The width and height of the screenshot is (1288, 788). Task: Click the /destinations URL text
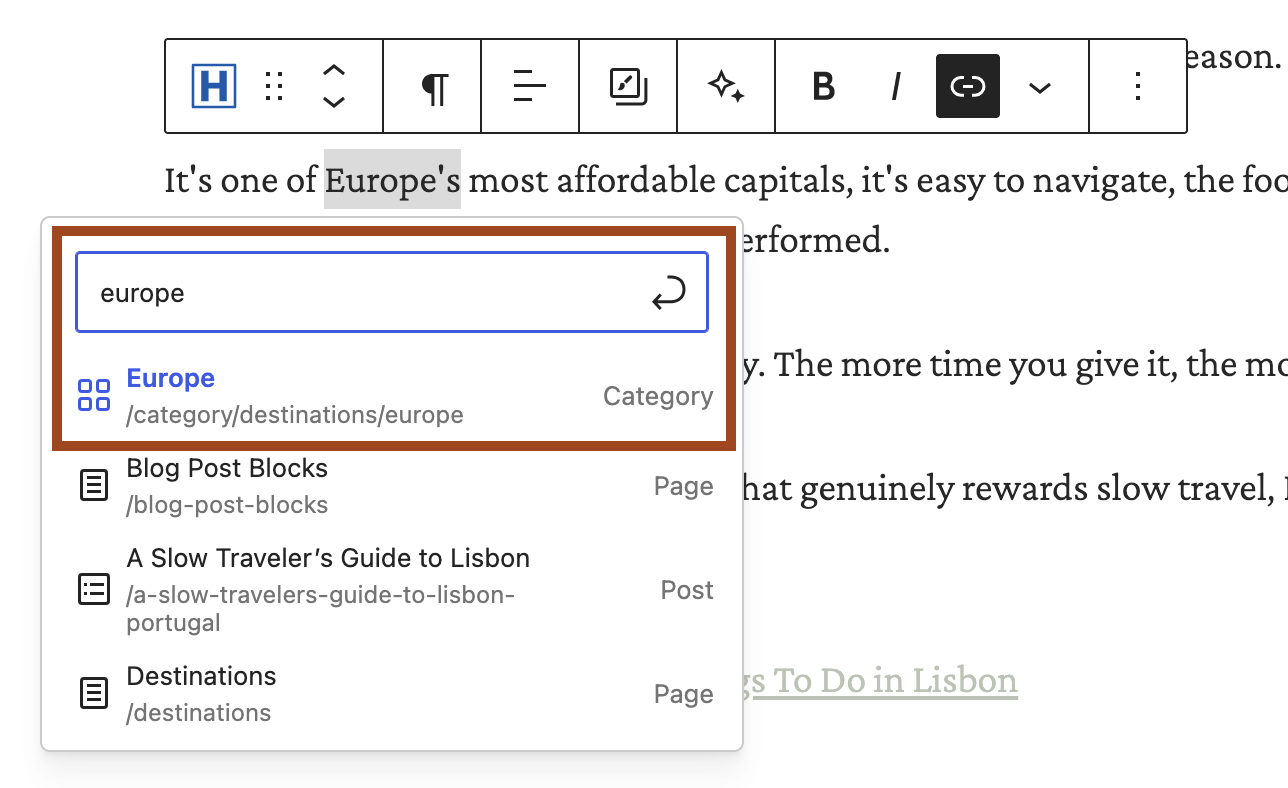pyautogui.click(x=198, y=713)
